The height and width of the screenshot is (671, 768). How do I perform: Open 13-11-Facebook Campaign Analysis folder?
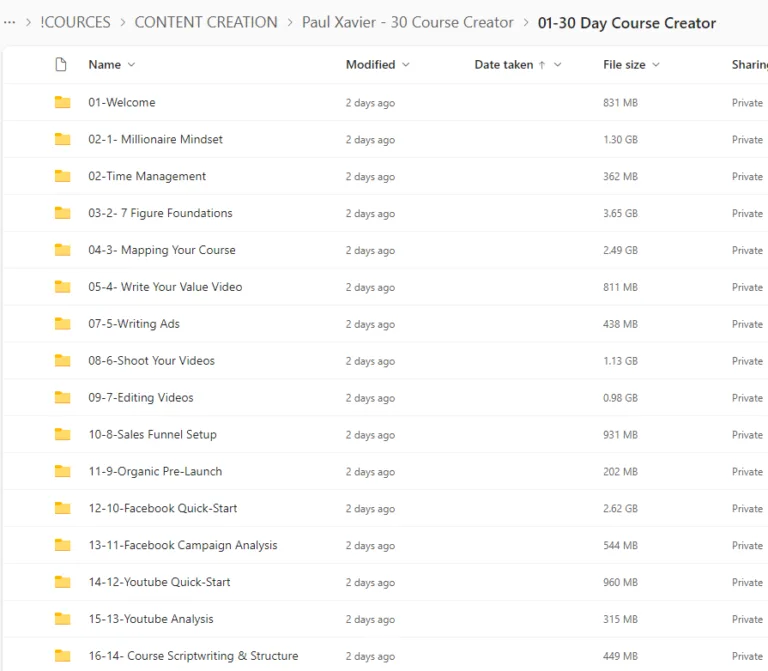coord(182,545)
